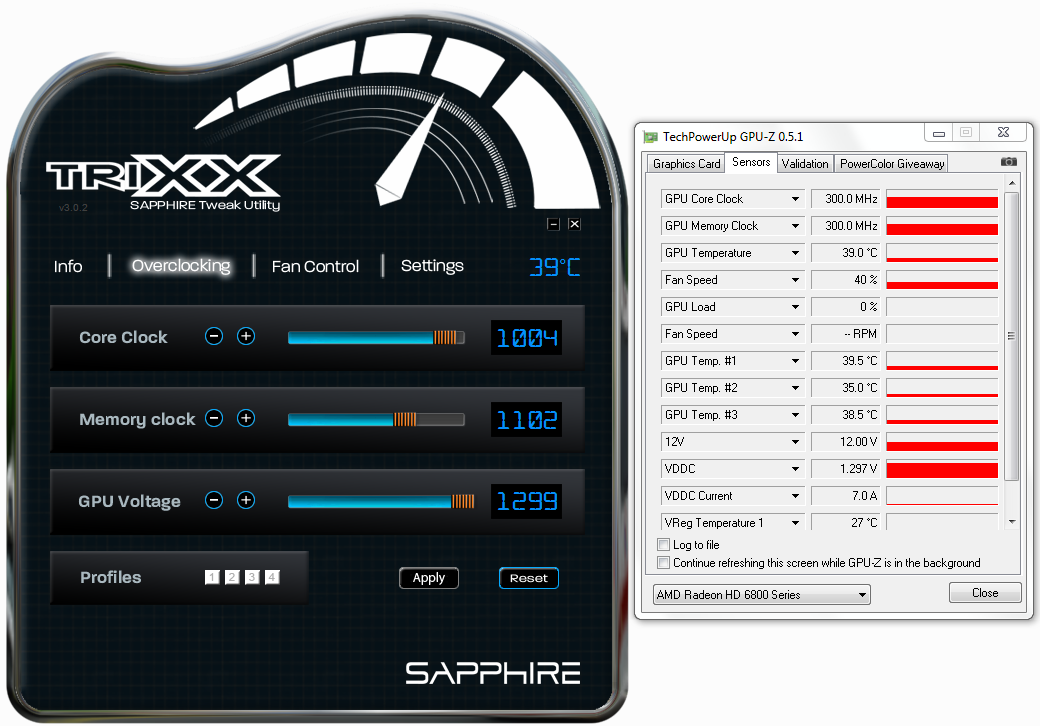1040x726 pixels.
Task: Click the Core Clock value 1004
Action: (527, 338)
